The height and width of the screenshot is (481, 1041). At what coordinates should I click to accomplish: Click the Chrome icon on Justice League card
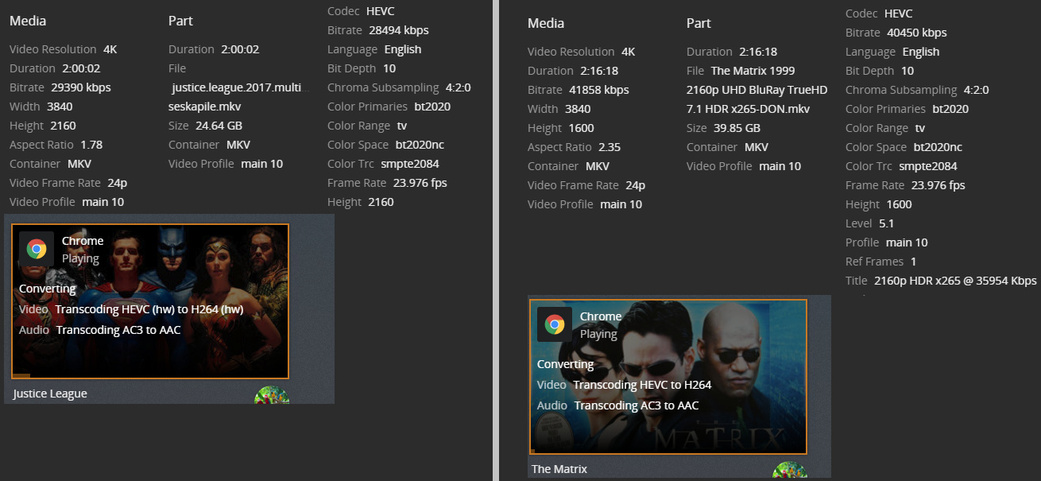(x=37, y=249)
